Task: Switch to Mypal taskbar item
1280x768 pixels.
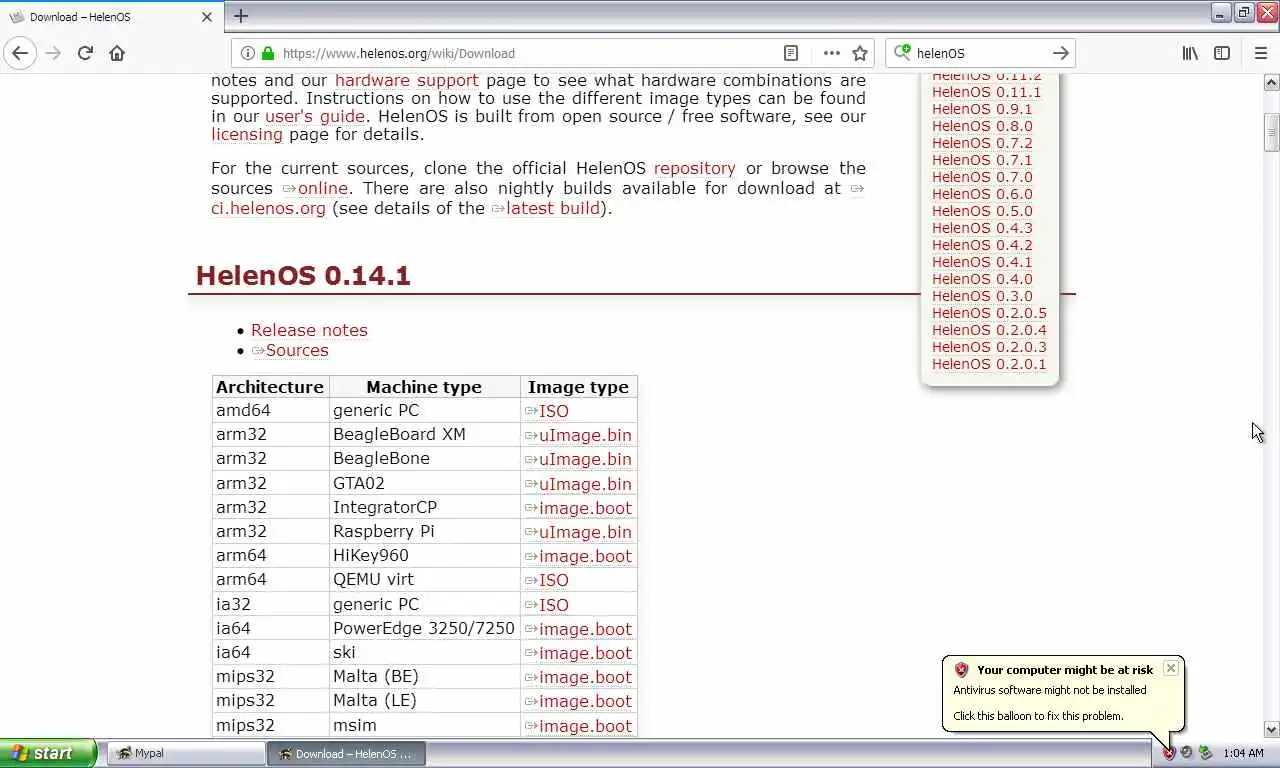Action: click(186, 753)
